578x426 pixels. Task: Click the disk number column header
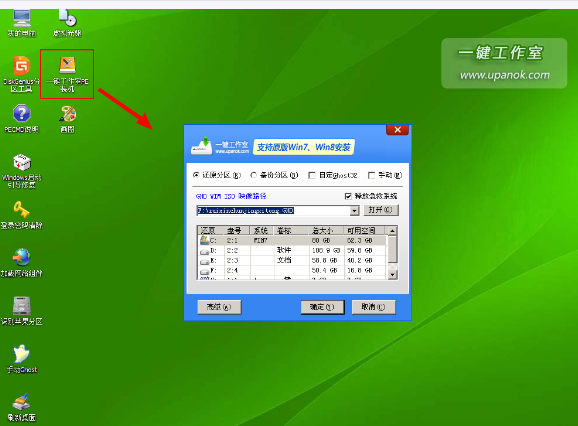coord(236,231)
